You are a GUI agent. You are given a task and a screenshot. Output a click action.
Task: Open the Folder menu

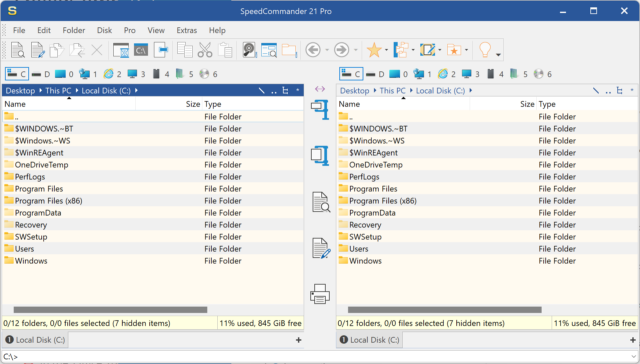(74, 30)
